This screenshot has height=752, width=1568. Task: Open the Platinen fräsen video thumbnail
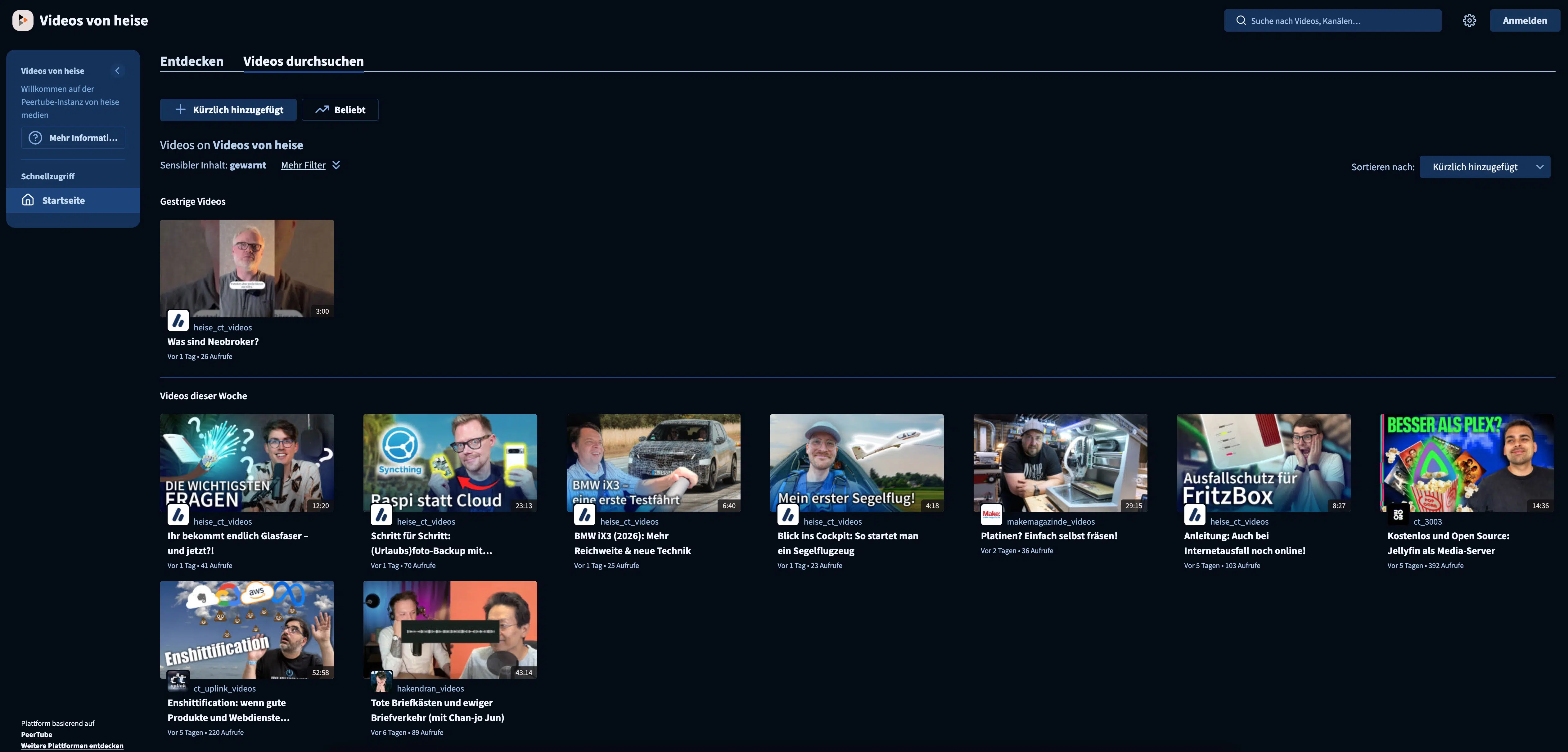1060,463
